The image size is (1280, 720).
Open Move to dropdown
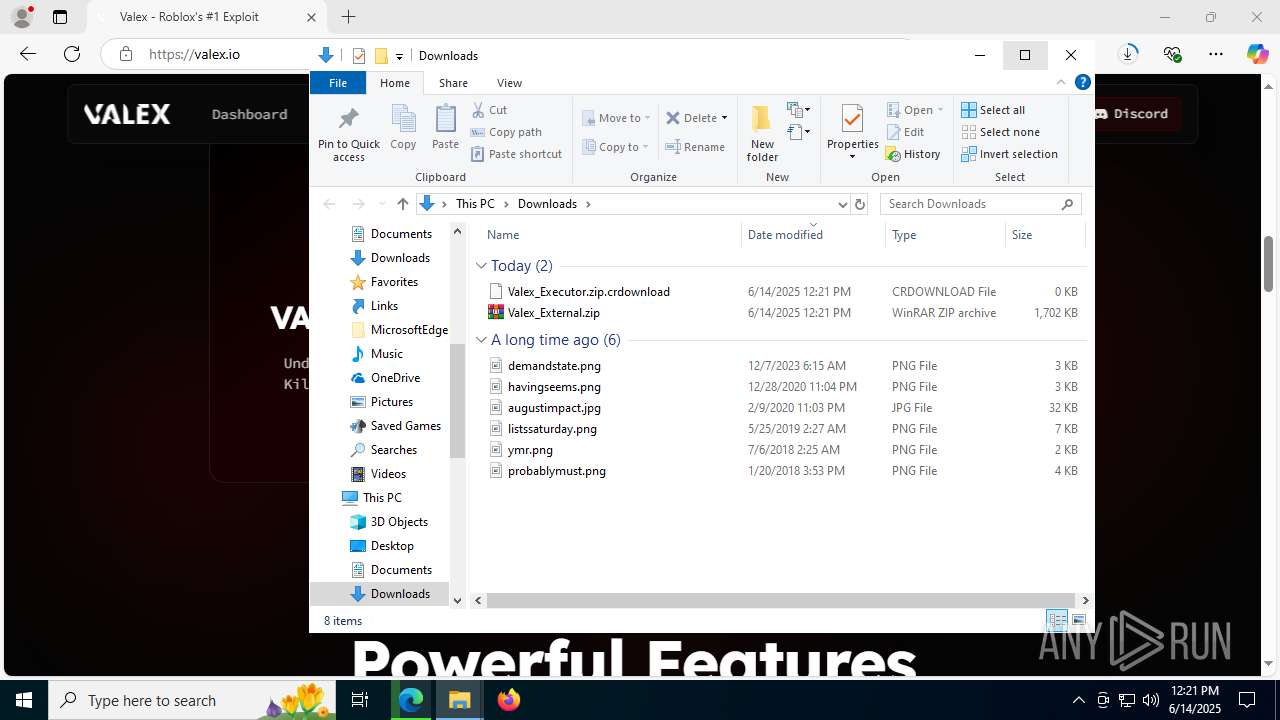point(617,118)
